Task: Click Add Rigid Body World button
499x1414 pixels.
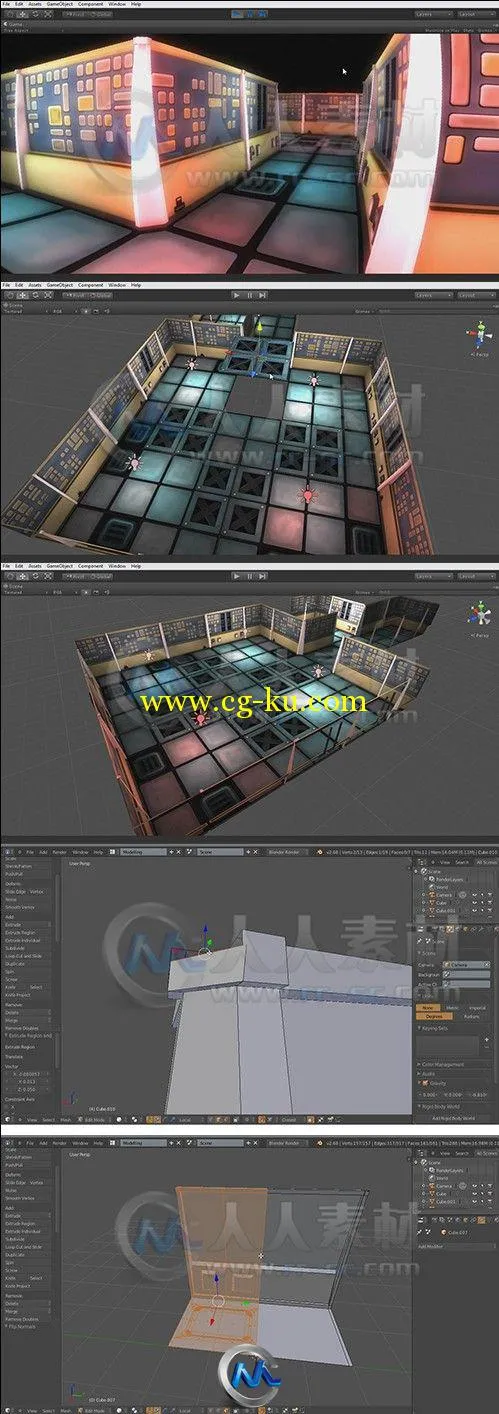Action: pyautogui.click(x=453, y=1117)
